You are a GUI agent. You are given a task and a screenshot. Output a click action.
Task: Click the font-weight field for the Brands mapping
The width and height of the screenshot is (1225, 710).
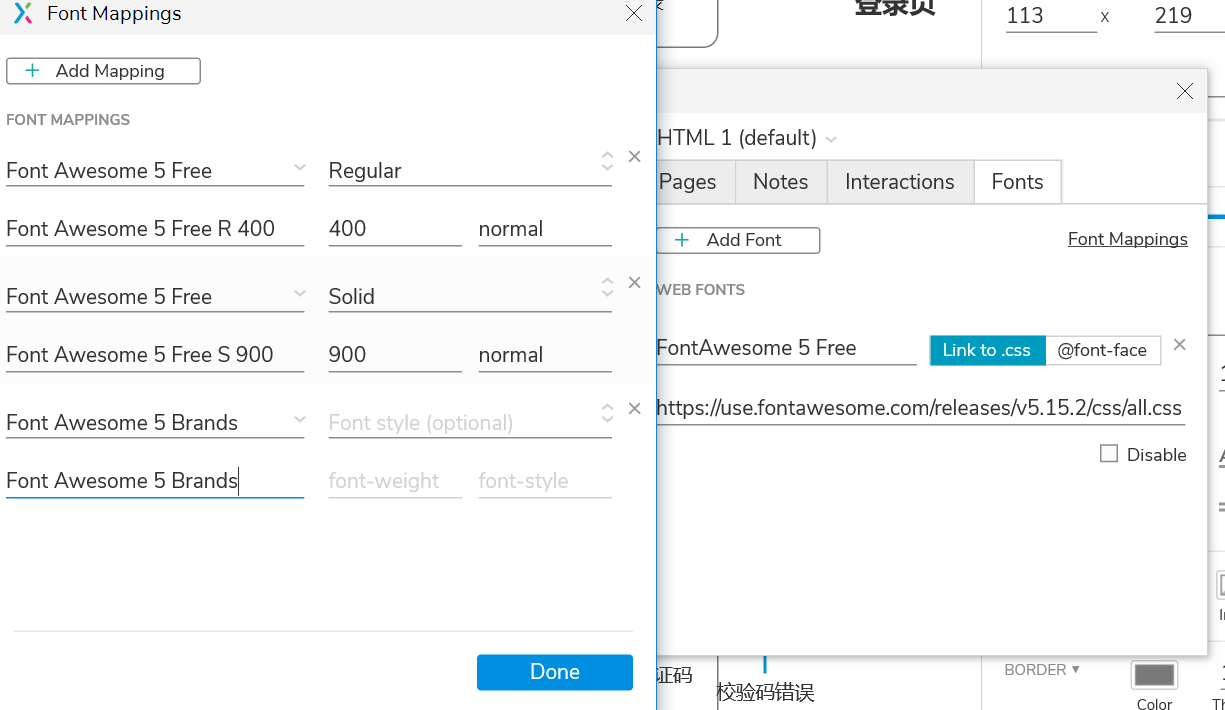(x=394, y=481)
